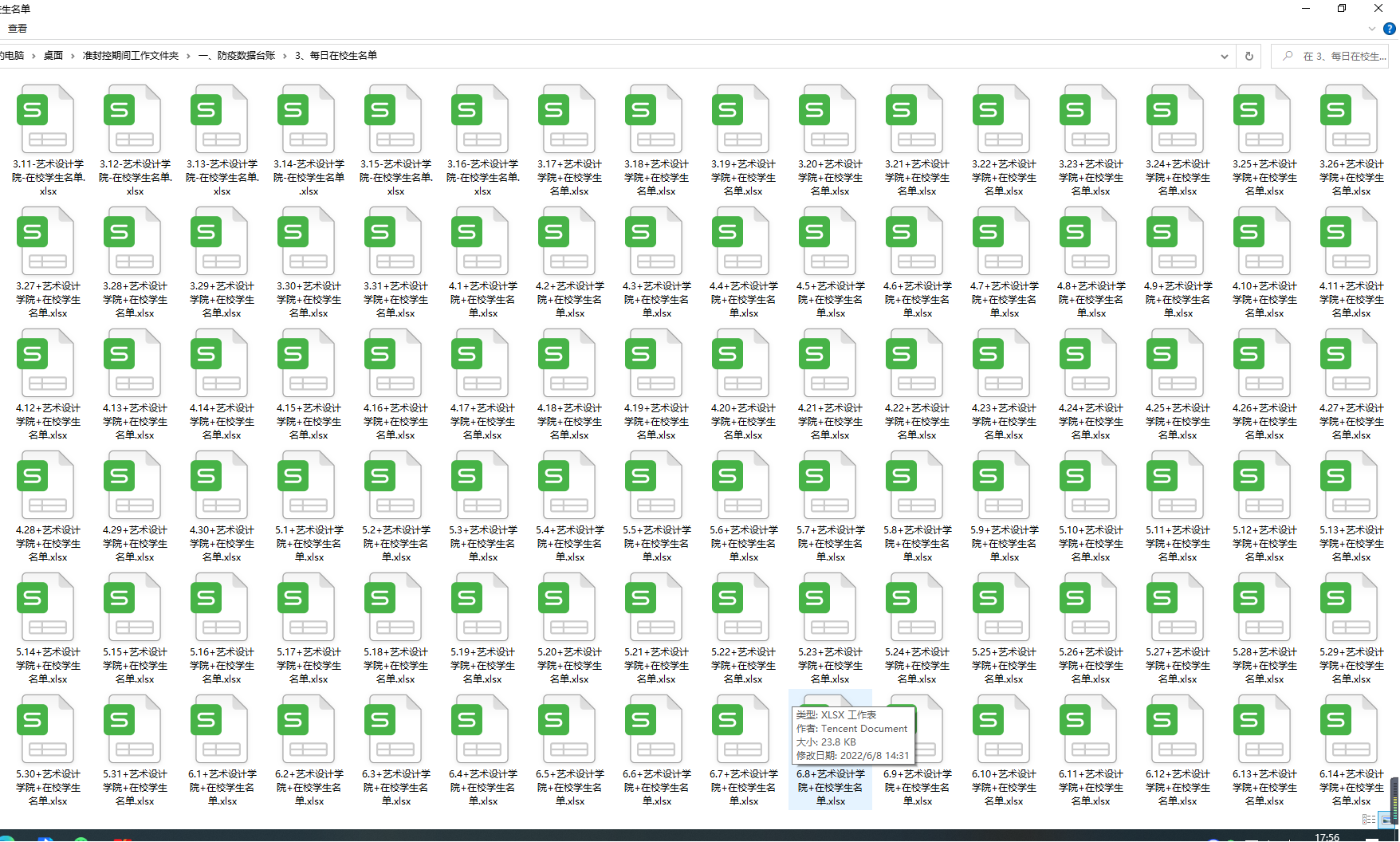Switch to details list view icon
Image resolution: width=1400 pixels, height=842 pixels.
click(x=1369, y=819)
